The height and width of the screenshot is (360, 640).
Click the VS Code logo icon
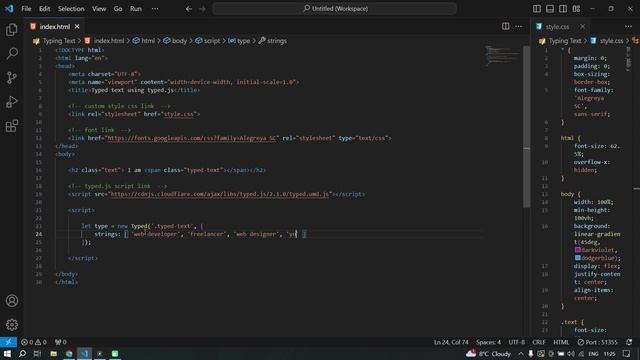point(9,9)
